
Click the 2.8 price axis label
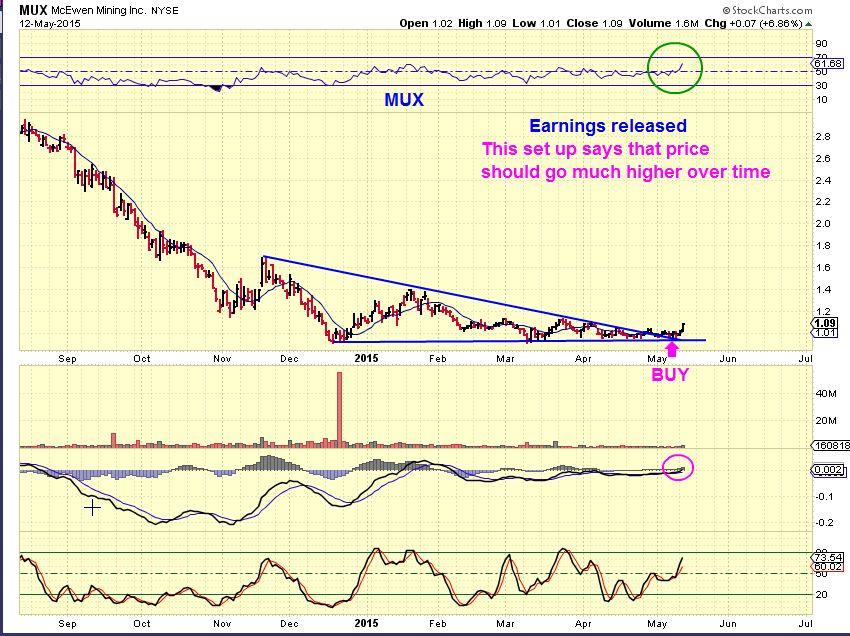coord(823,137)
